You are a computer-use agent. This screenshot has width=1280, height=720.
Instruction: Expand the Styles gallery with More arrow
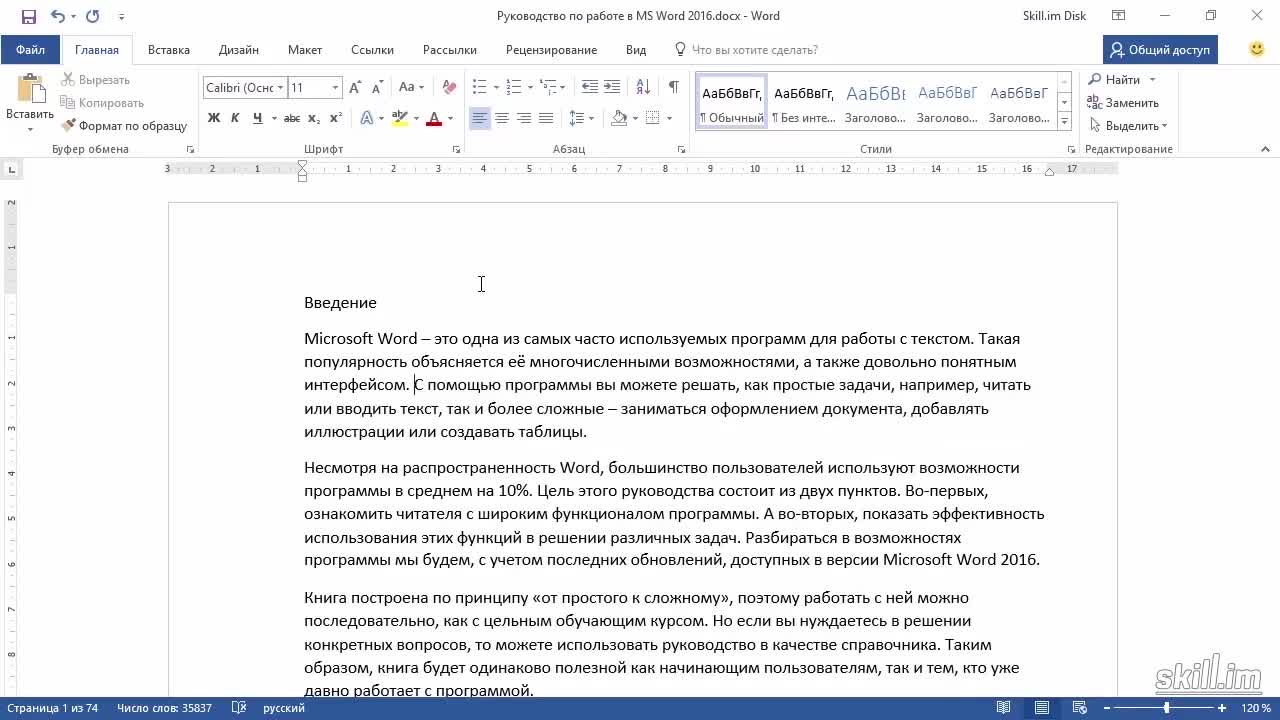1064,121
